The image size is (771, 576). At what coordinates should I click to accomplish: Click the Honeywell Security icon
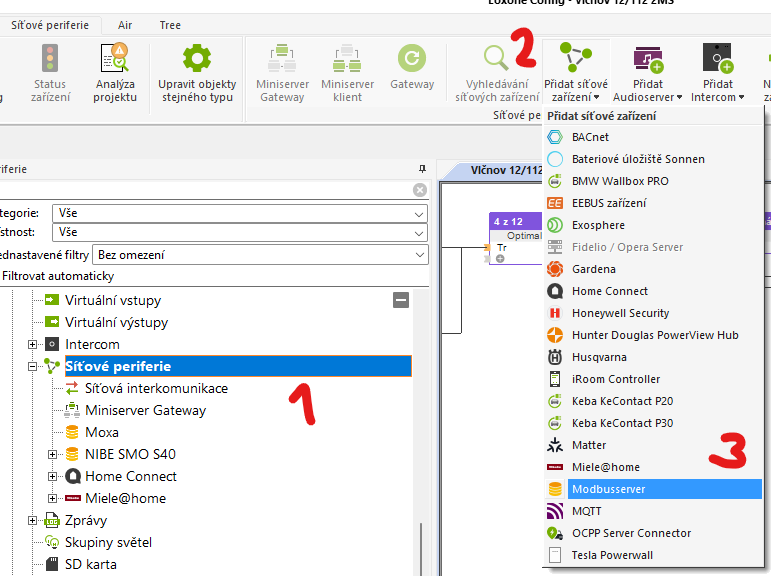pos(555,313)
